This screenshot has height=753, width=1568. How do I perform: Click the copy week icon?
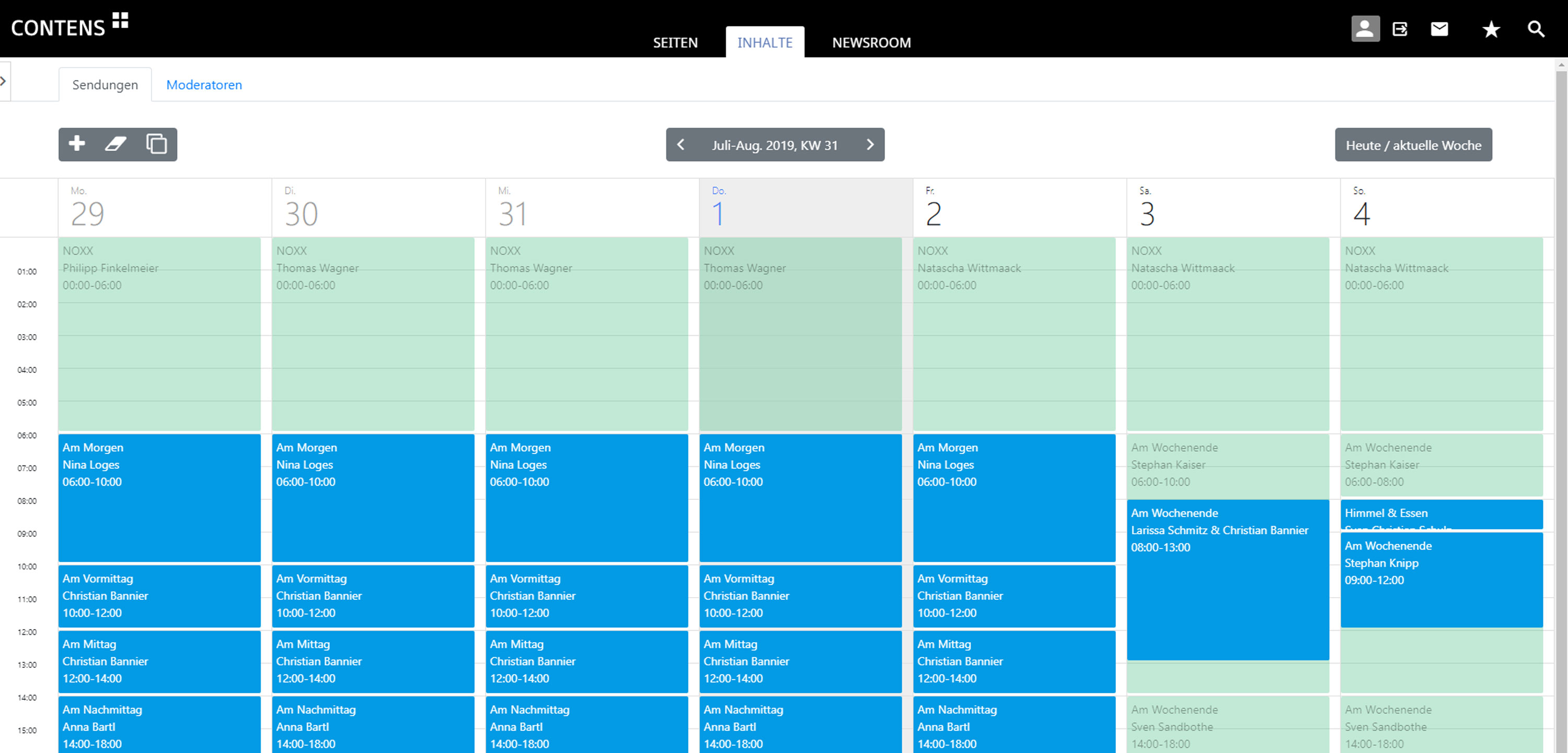[156, 144]
